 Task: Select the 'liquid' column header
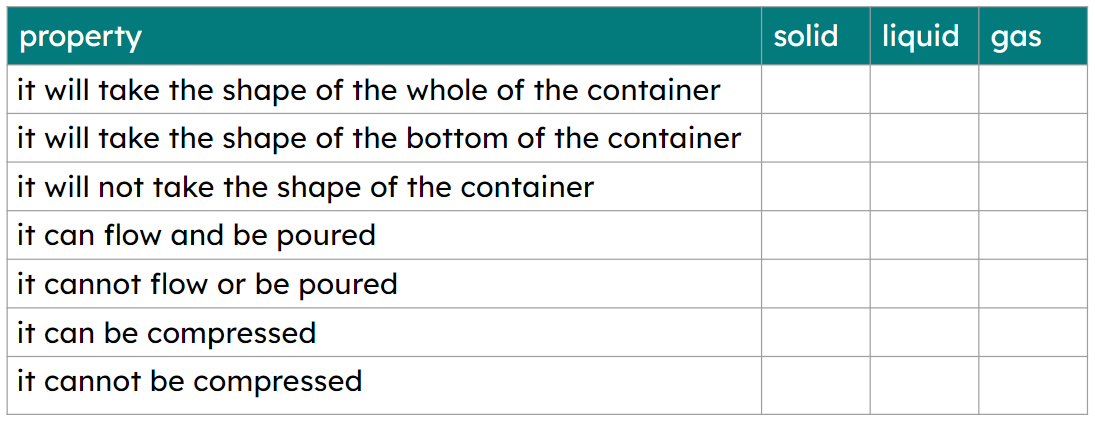(920, 37)
